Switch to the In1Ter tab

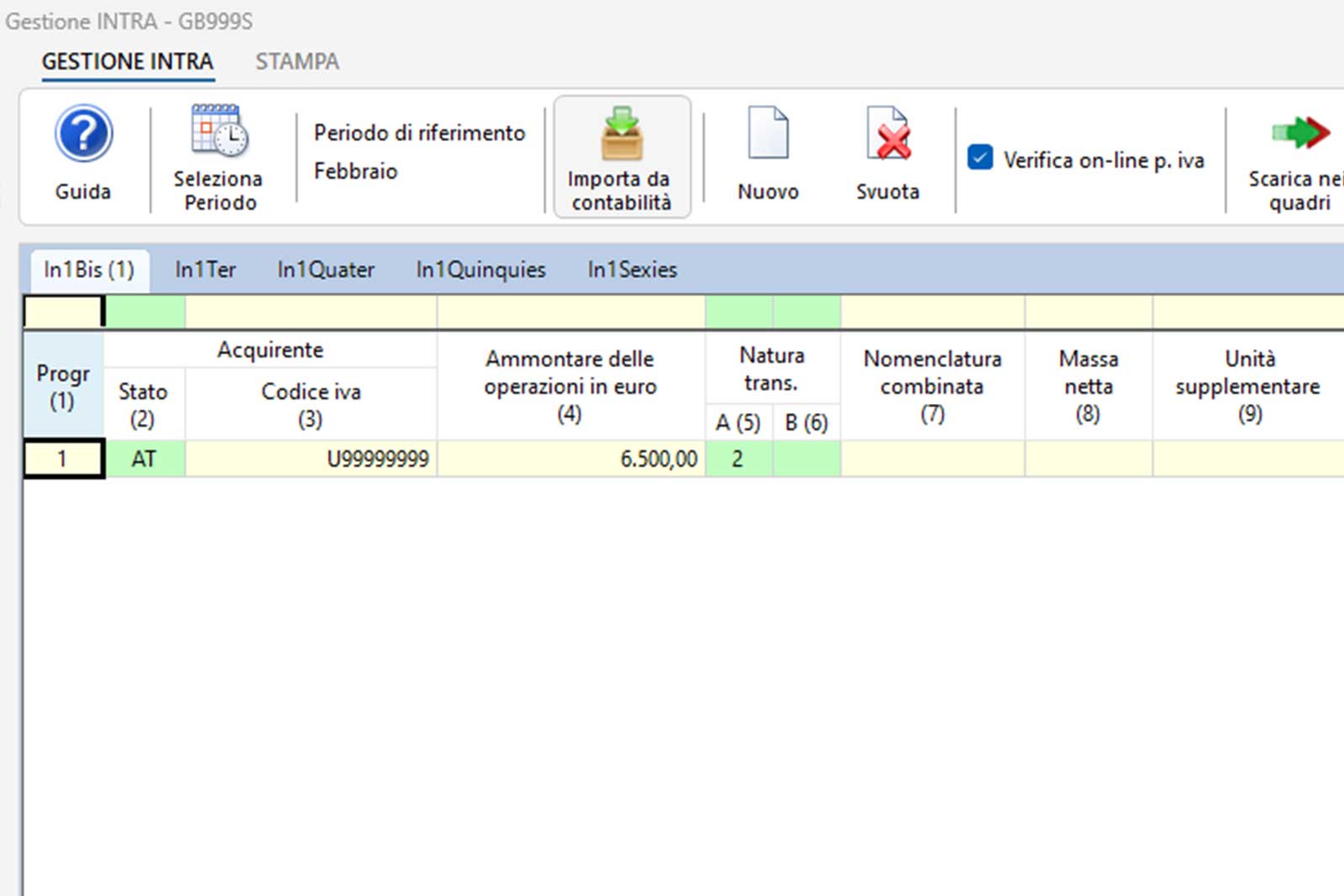205,270
